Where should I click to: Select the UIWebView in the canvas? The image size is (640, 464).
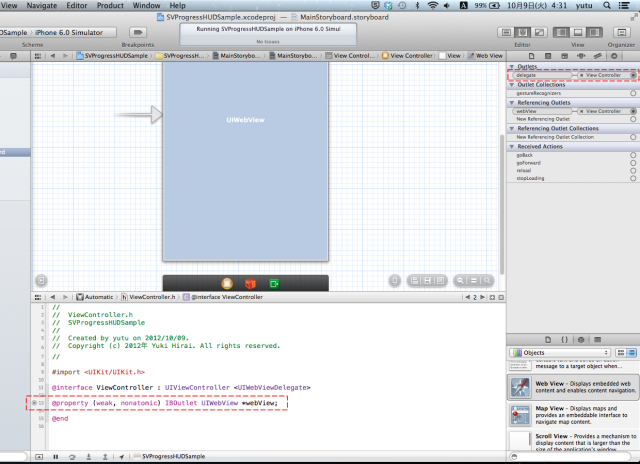click(x=245, y=162)
